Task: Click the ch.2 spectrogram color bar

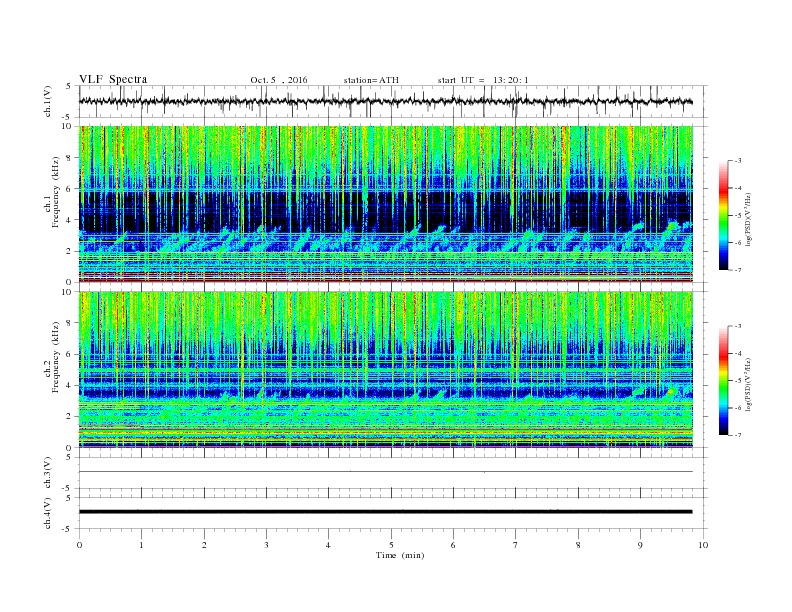Action: pyautogui.click(x=723, y=381)
